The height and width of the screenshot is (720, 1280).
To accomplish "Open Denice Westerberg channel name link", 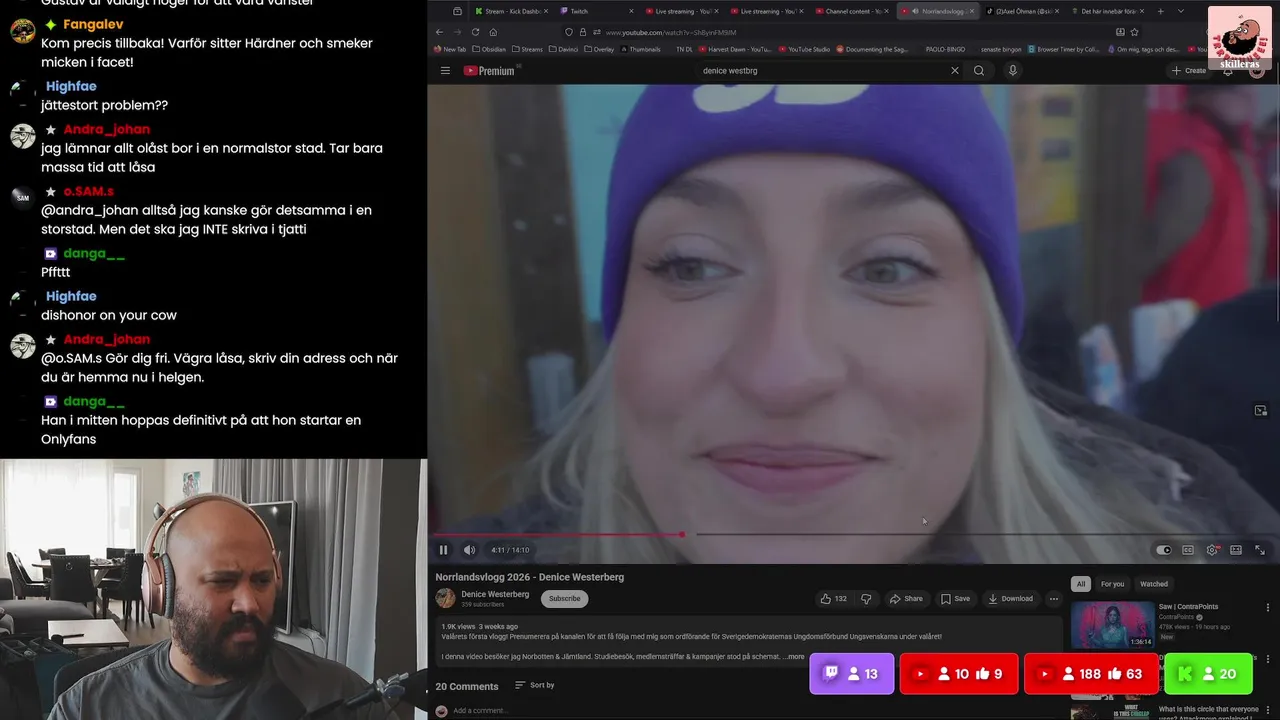I will (495, 594).
